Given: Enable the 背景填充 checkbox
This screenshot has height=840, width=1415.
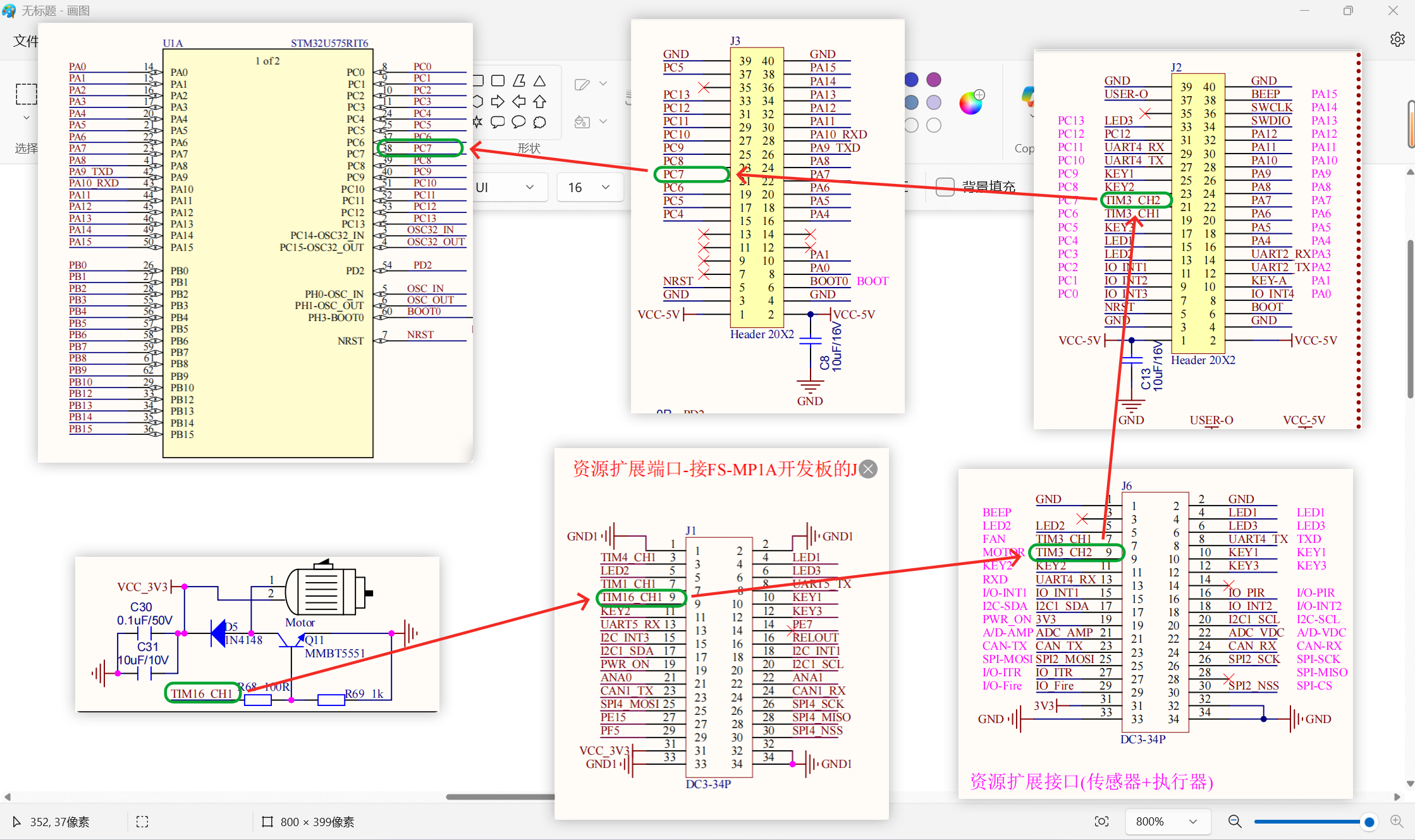Looking at the screenshot, I should click(x=945, y=186).
